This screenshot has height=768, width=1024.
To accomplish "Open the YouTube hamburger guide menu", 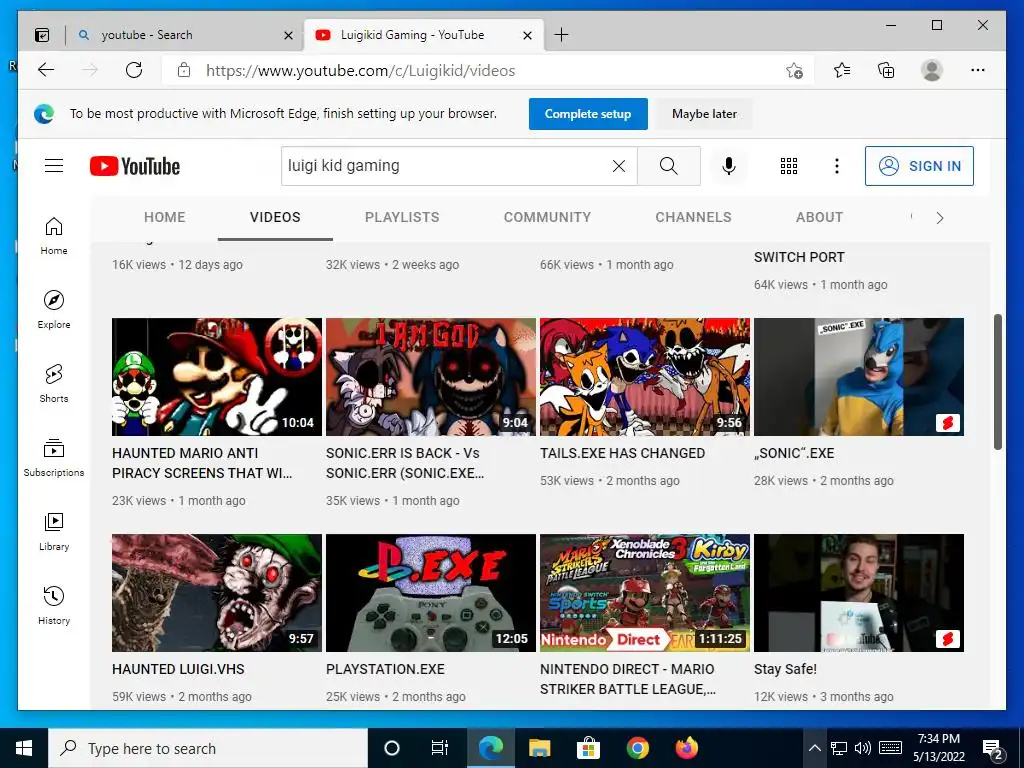I will point(54,166).
